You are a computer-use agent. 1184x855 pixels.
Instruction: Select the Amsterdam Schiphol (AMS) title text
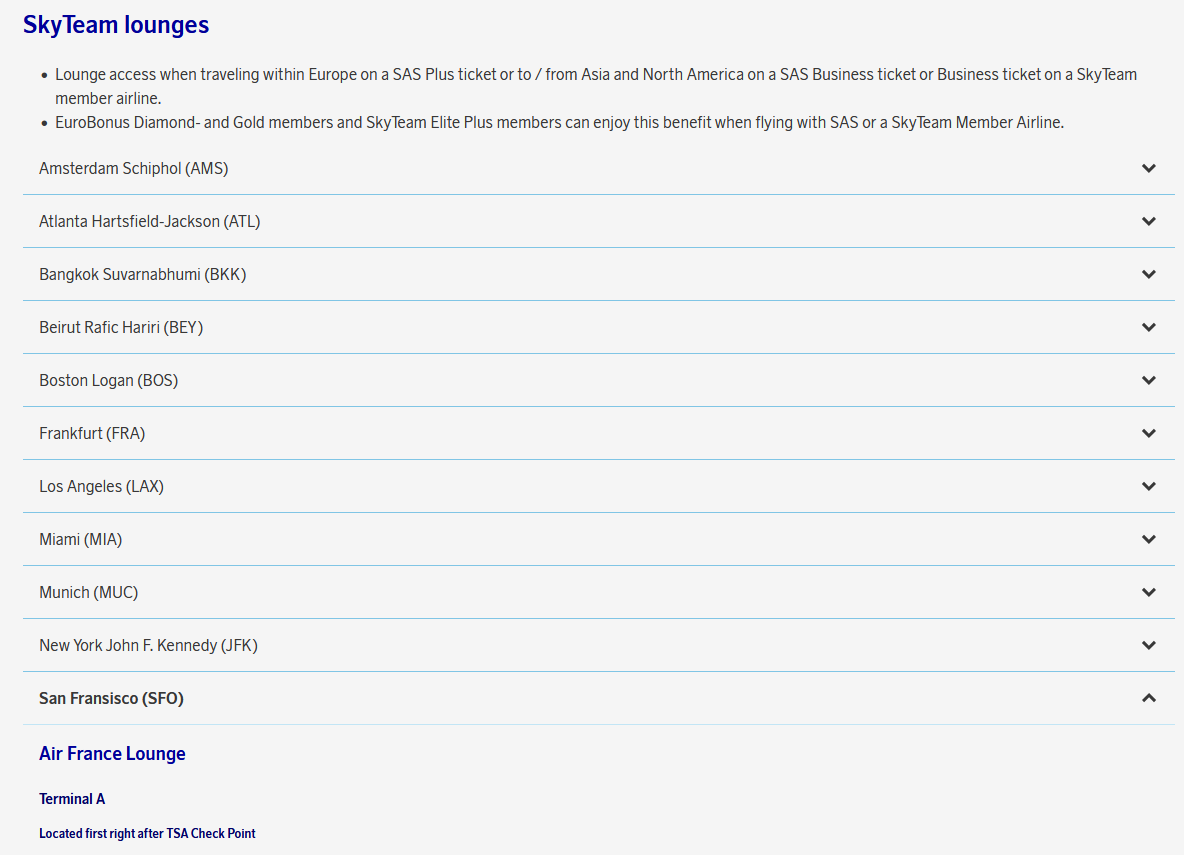click(133, 169)
